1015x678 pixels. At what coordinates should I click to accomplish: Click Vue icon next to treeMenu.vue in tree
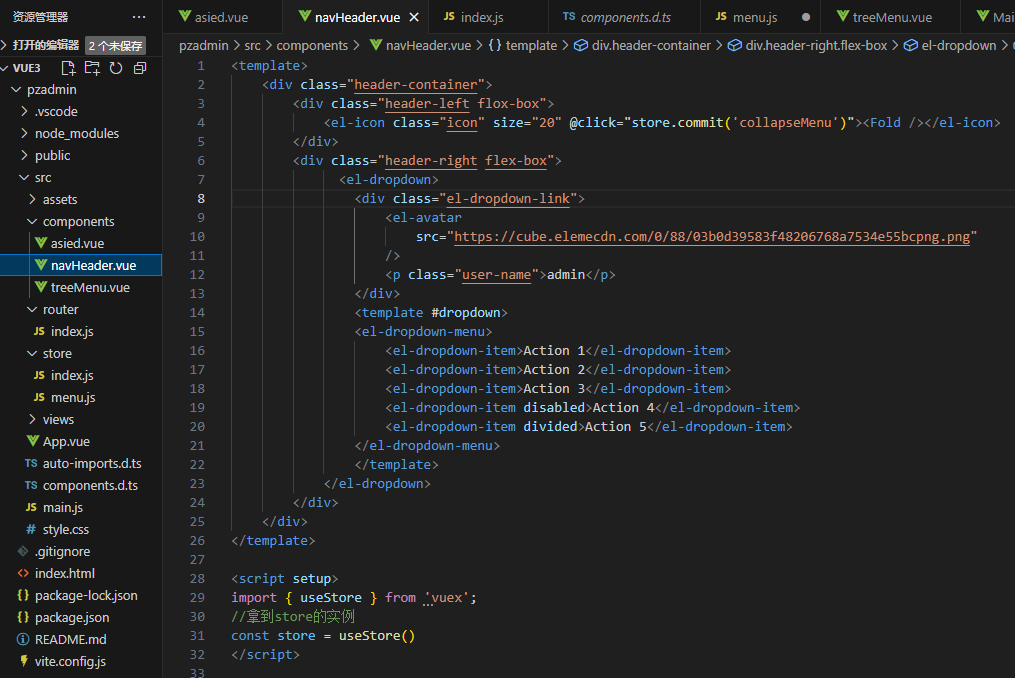click(x=41, y=287)
